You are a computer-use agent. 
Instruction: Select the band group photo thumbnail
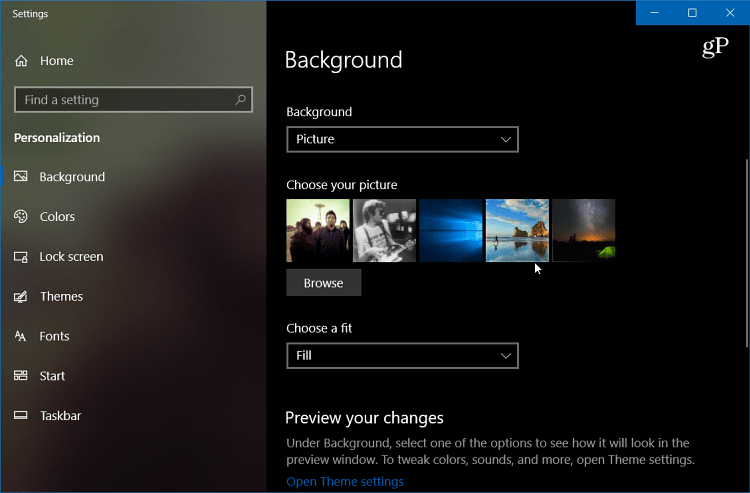point(318,230)
